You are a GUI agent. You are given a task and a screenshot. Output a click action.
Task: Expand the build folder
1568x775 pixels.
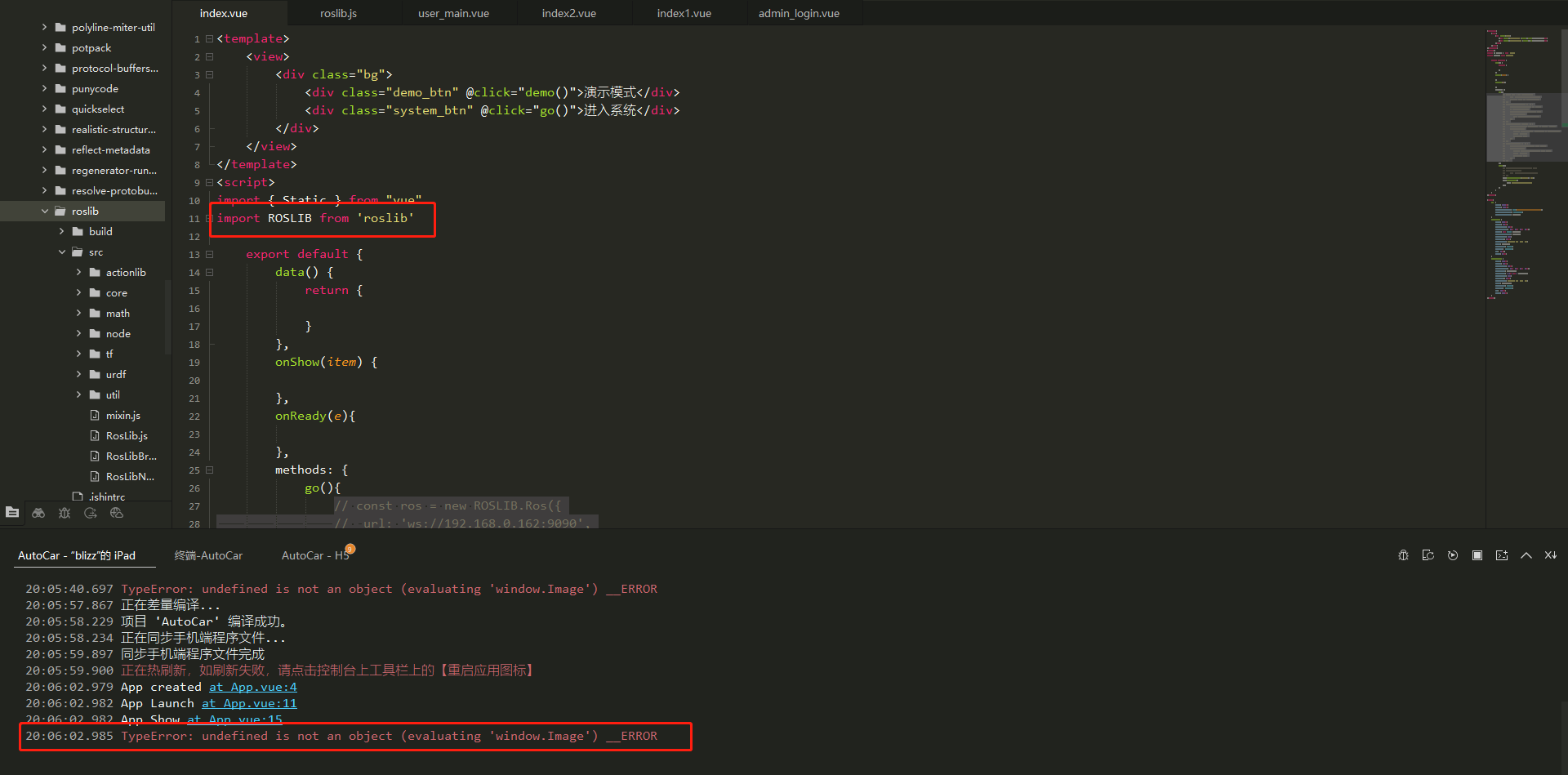click(x=61, y=231)
